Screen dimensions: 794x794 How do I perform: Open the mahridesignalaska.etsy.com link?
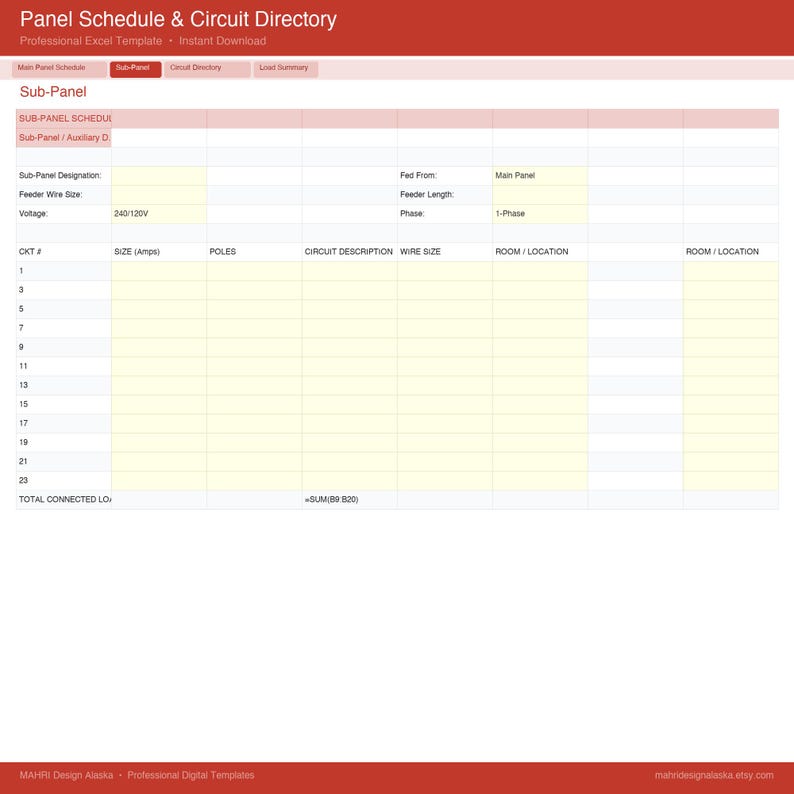(714, 775)
